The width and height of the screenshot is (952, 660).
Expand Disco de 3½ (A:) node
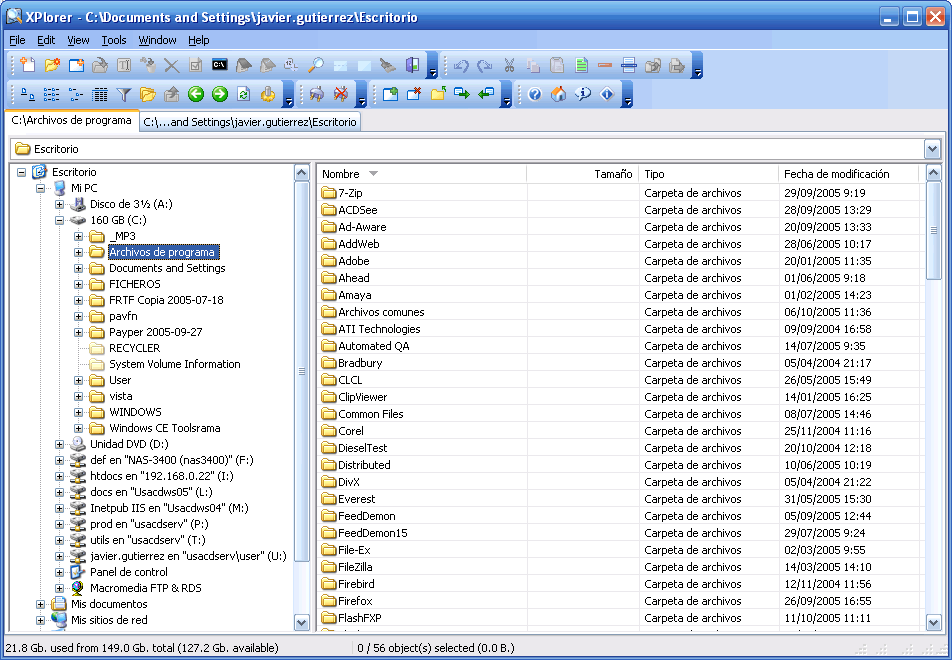(60, 204)
